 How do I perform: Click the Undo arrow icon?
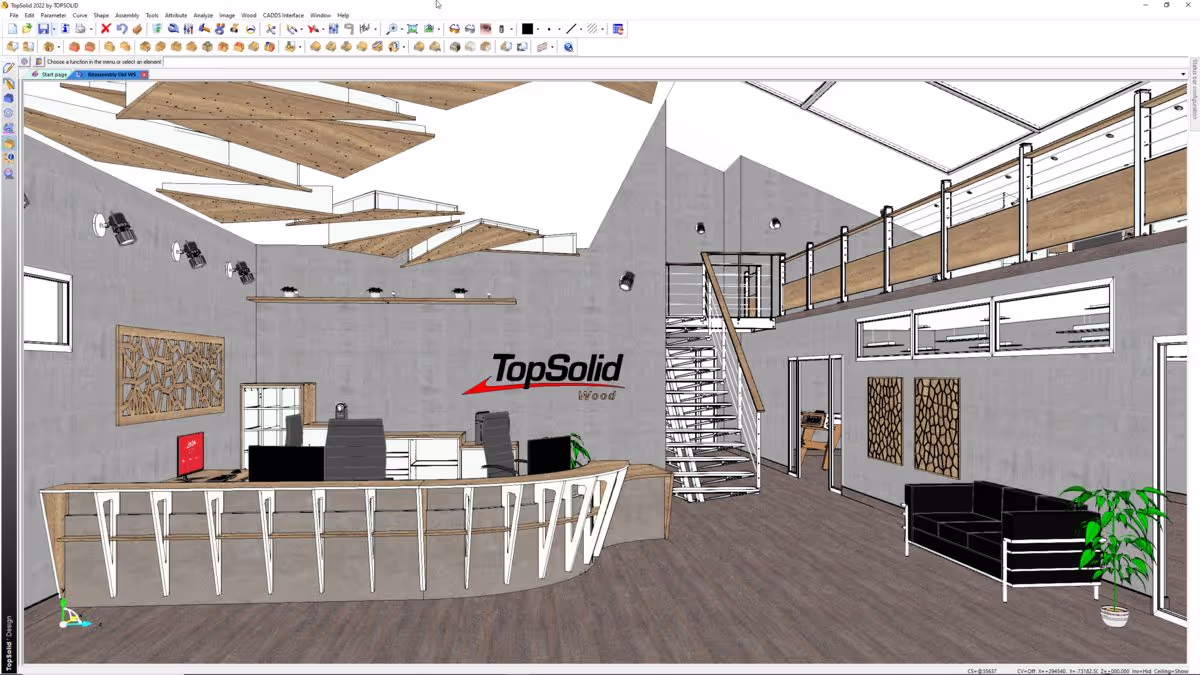pyautogui.click(x=121, y=29)
